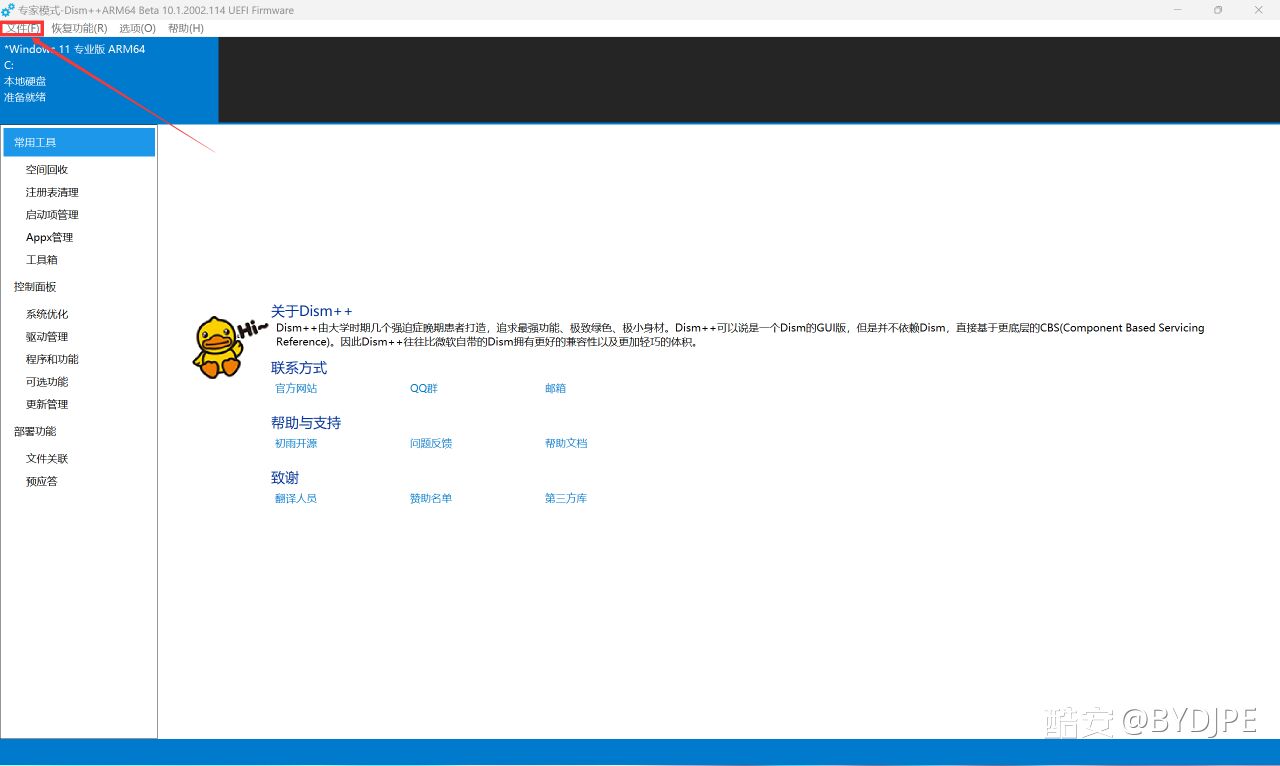Select the Windows 11 专业版 ARM64 image tile
This screenshot has height=766, width=1280.
pos(109,80)
